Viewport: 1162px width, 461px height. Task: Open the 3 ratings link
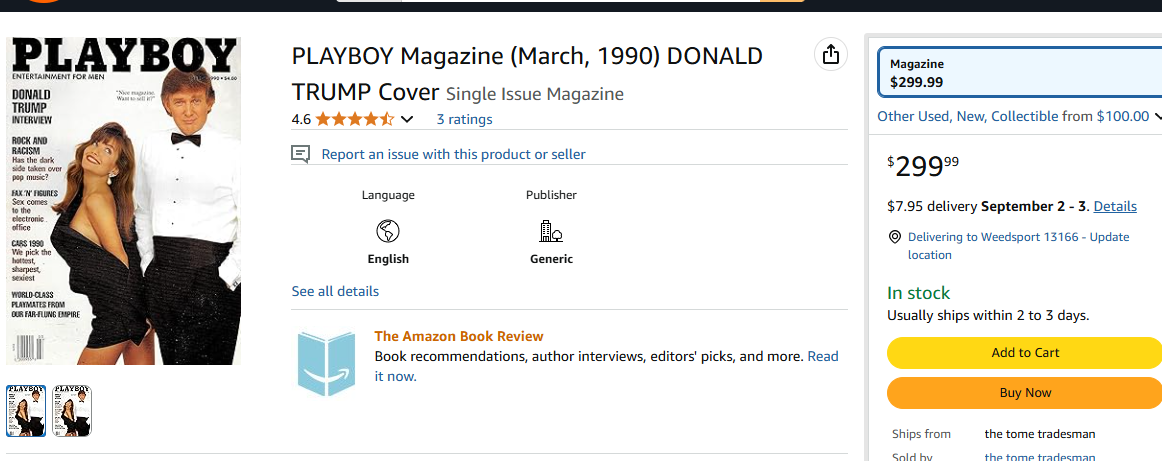tap(464, 120)
